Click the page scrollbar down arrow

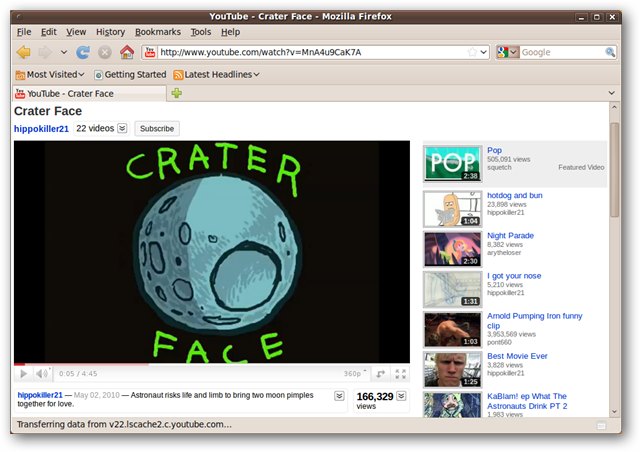(x=614, y=412)
